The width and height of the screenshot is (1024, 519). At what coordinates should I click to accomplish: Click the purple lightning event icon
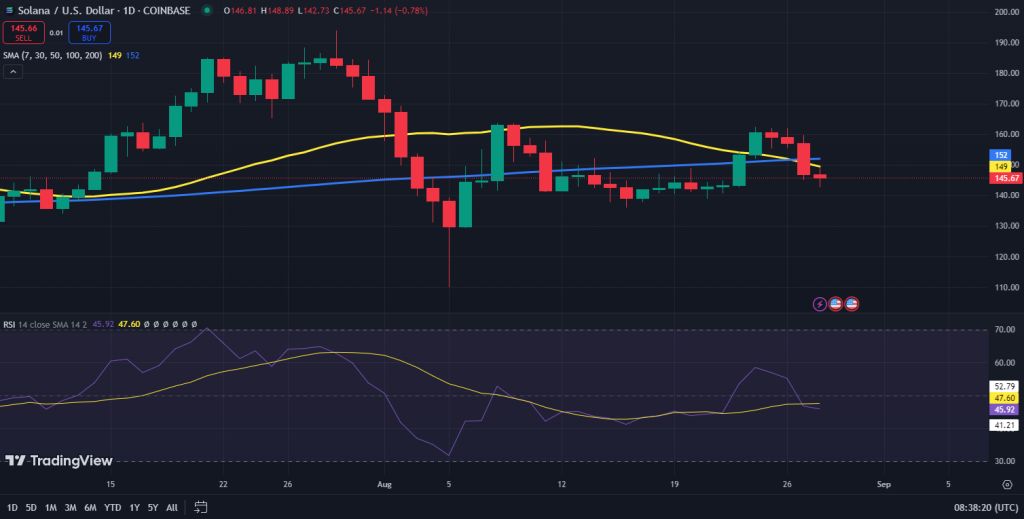click(x=820, y=304)
